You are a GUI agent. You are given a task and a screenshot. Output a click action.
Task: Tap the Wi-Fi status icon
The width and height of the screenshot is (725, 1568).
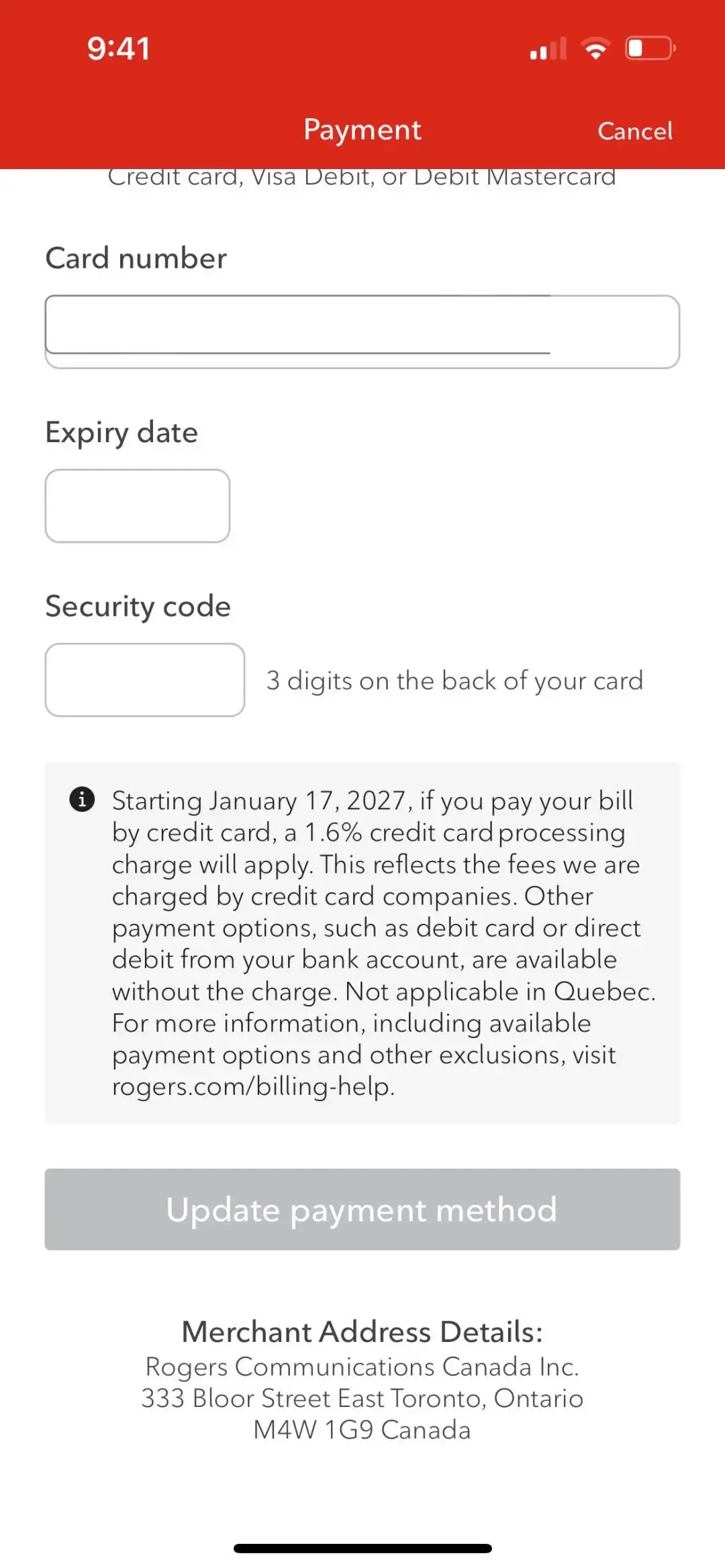tap(595, 48)
